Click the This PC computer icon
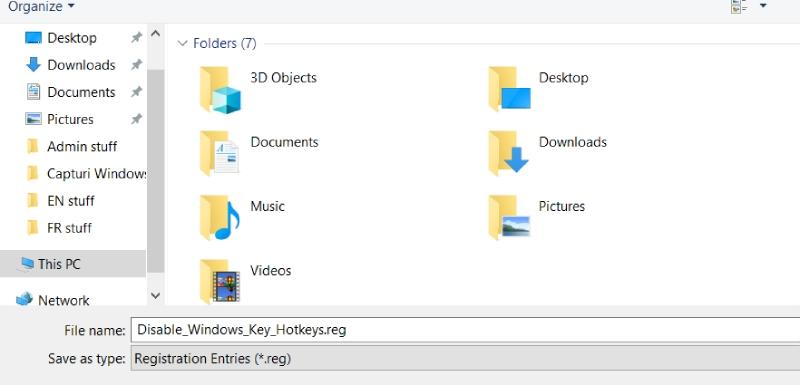 [27, 264]
